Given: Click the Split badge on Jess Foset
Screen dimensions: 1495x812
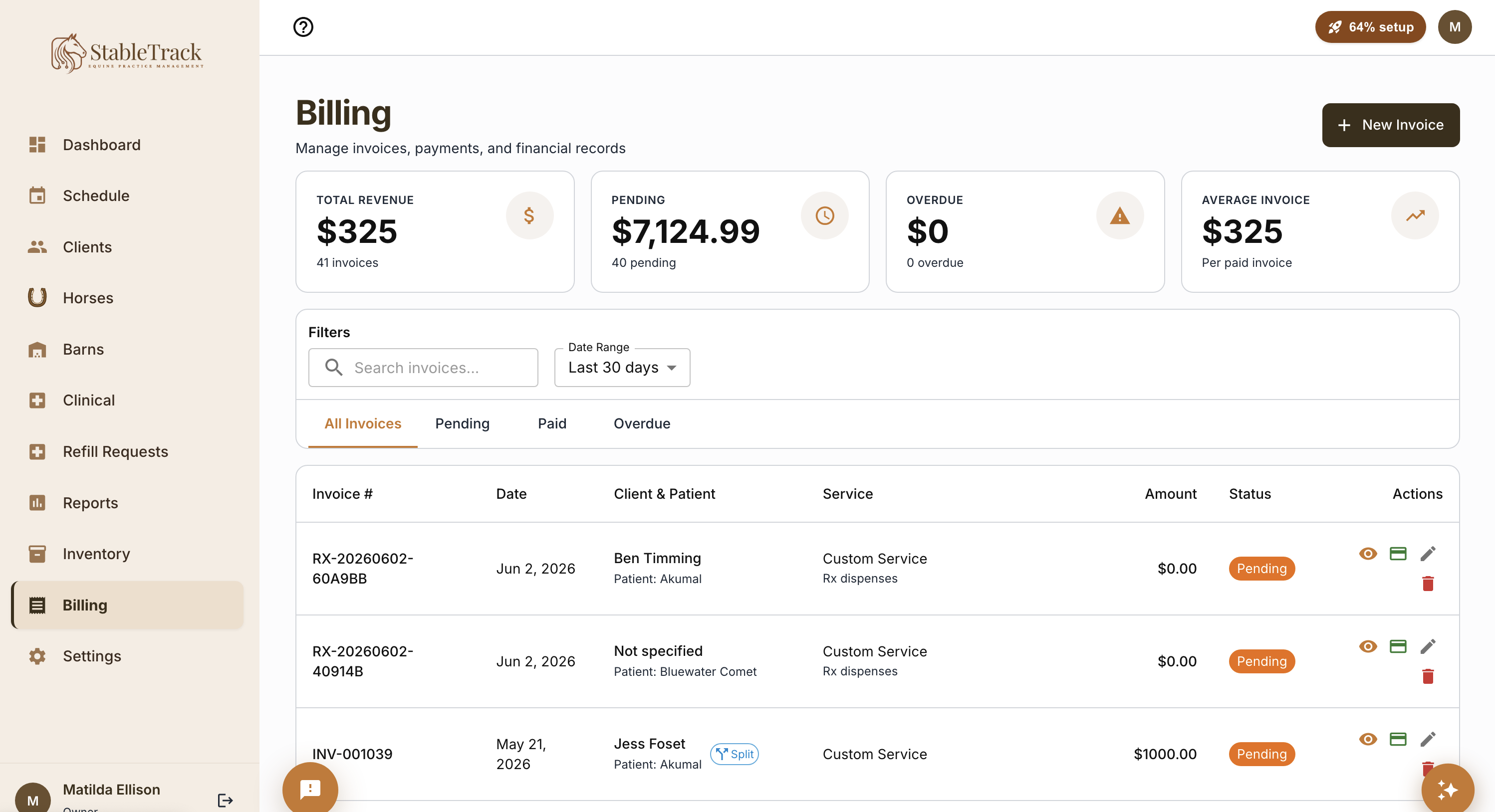Looking at the screenshot, I should tap(734, 754).
